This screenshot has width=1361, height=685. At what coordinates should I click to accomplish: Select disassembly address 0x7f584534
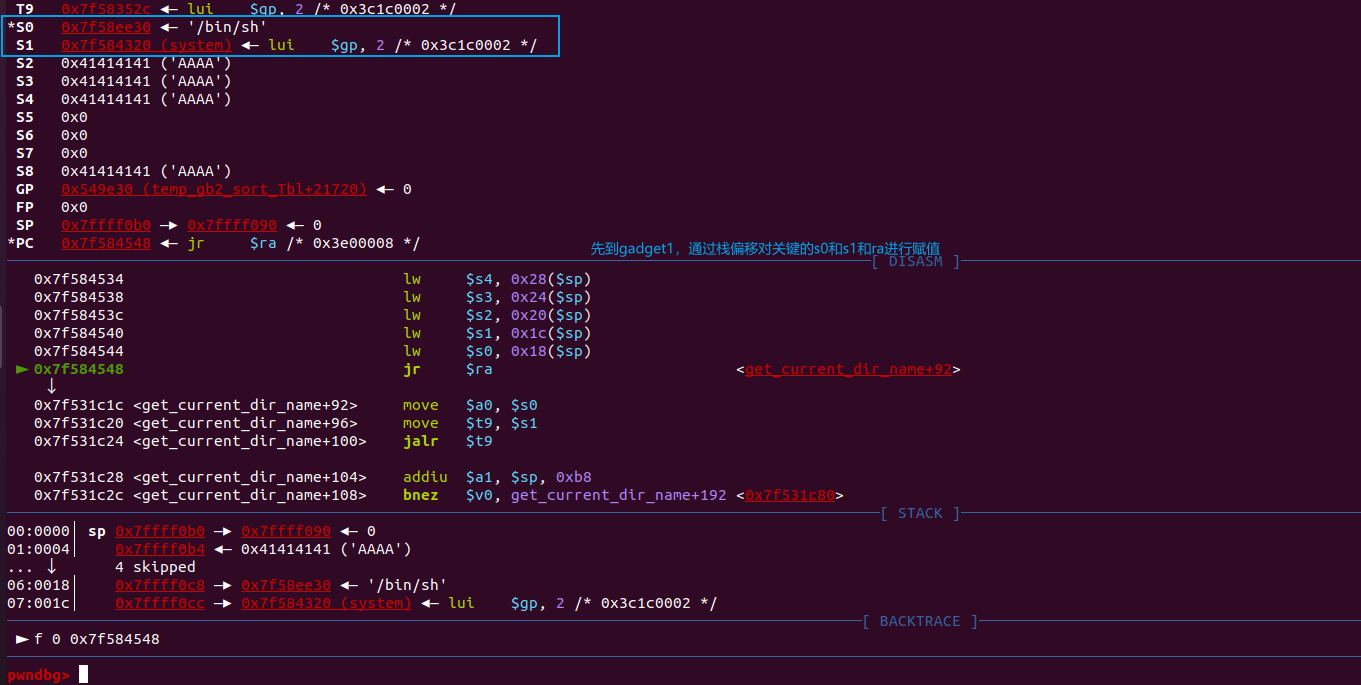coord(79,279)
